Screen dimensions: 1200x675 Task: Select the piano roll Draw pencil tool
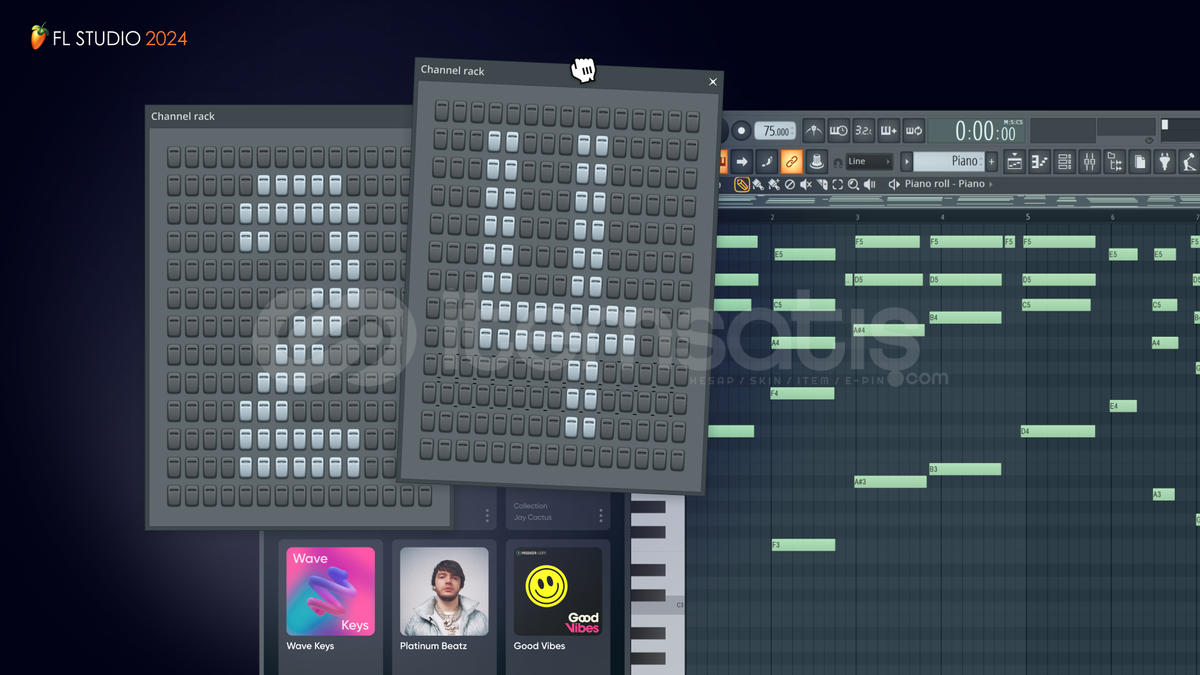(742, 184)
